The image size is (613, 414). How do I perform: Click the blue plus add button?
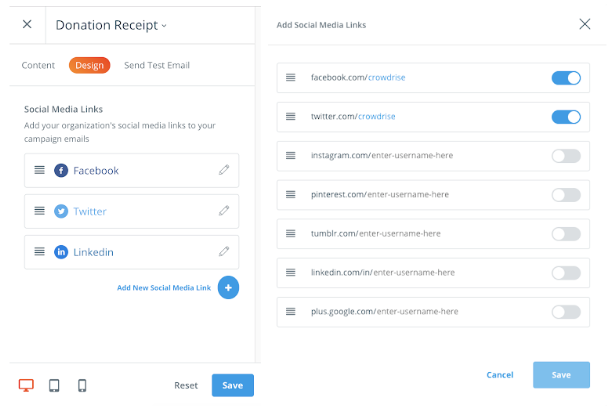click(x=228, y=288)
